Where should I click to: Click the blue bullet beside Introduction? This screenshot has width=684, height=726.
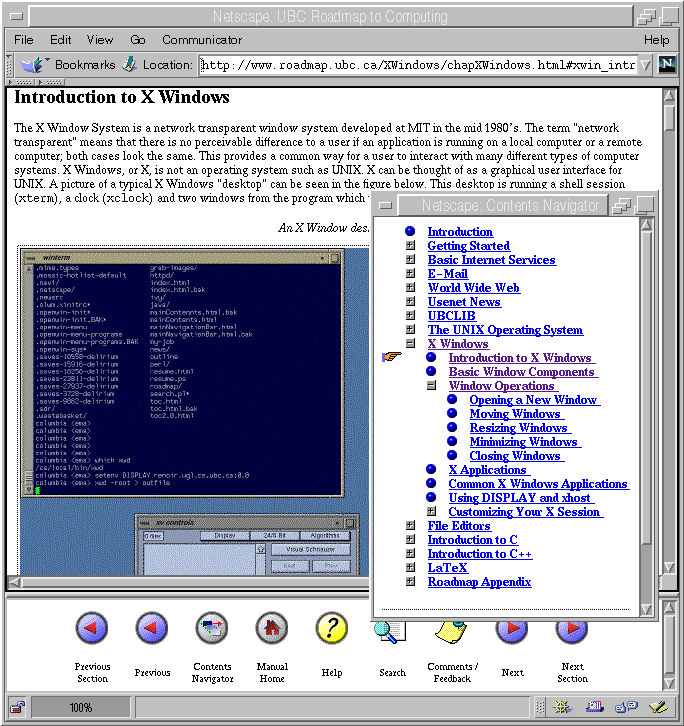(410, 231)
